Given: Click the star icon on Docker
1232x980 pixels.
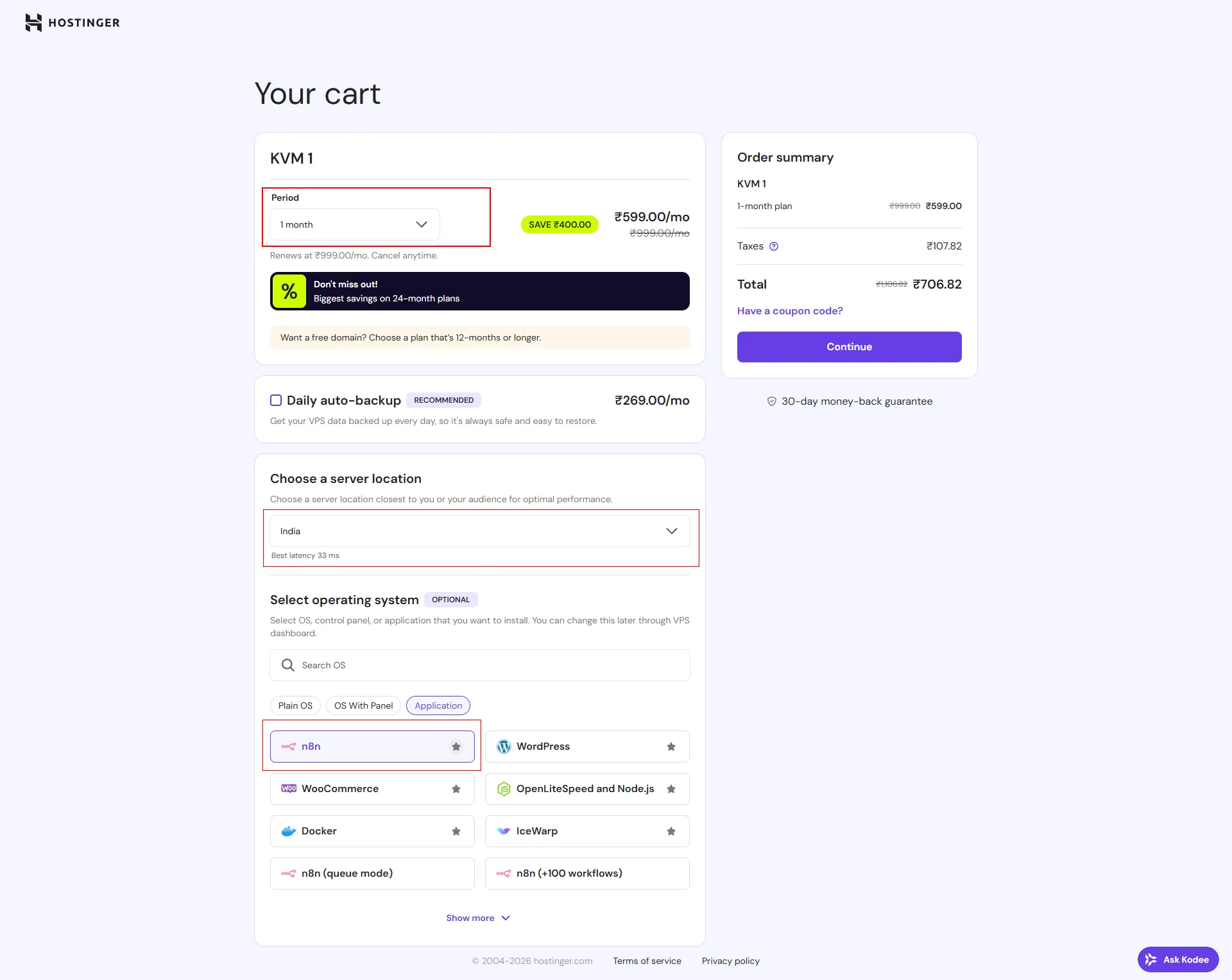Looking at the screenshot, I should [456, 831].
